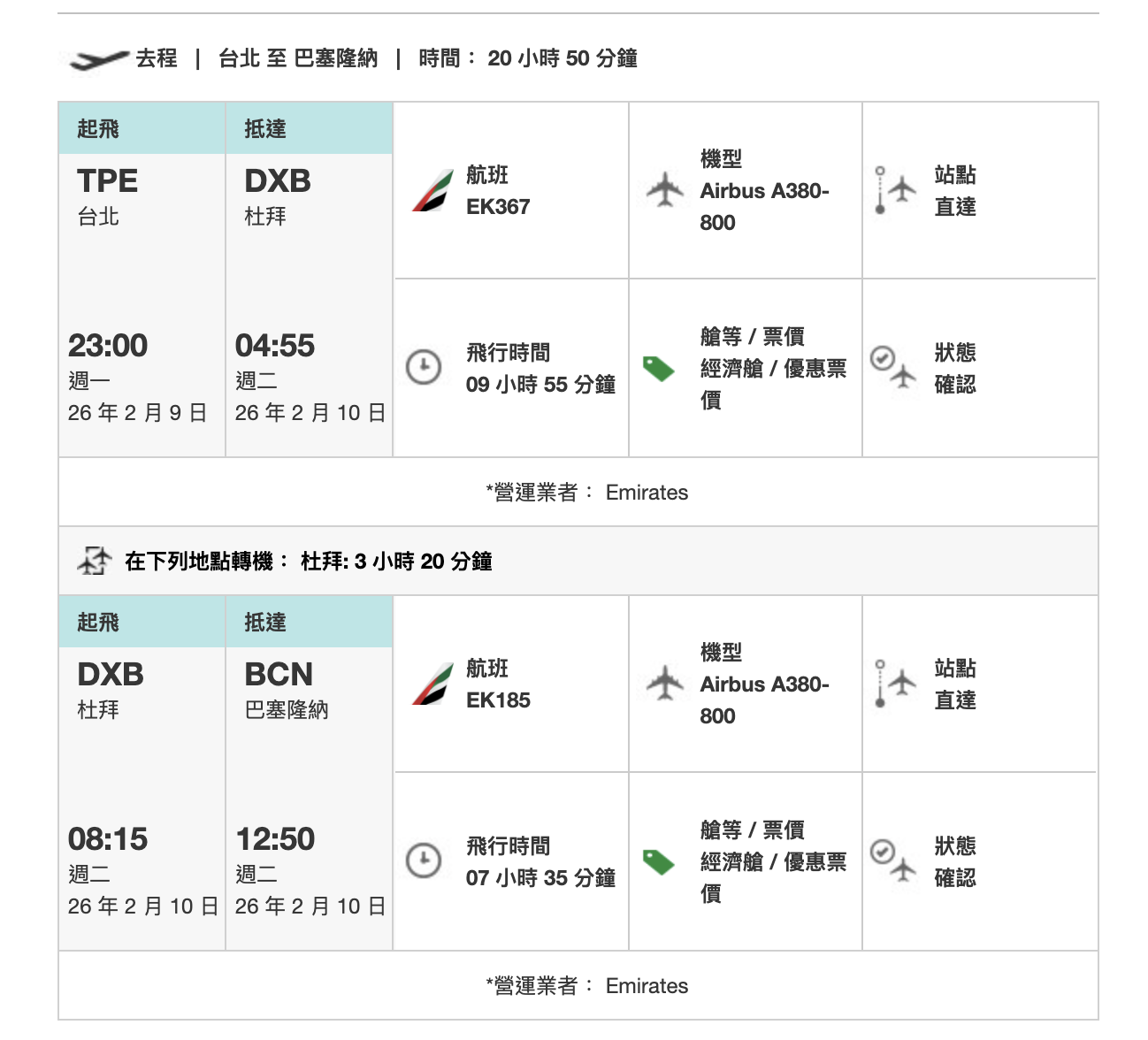Click the stops icon for the DXB–BCN segment
Viewport: 1148px width, 1040px height.
pyautogui.click(x=894, y=684)
